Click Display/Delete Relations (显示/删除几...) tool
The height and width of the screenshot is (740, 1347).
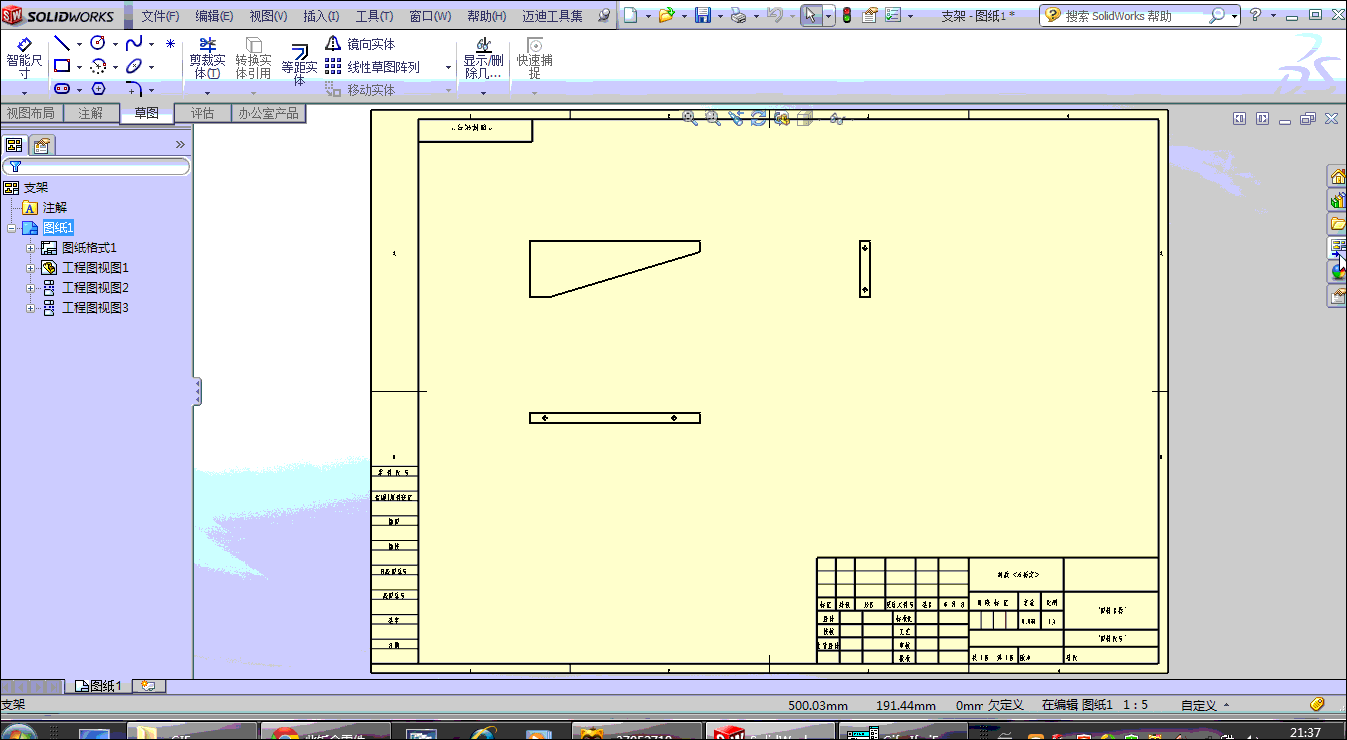(x=483, y=59)
